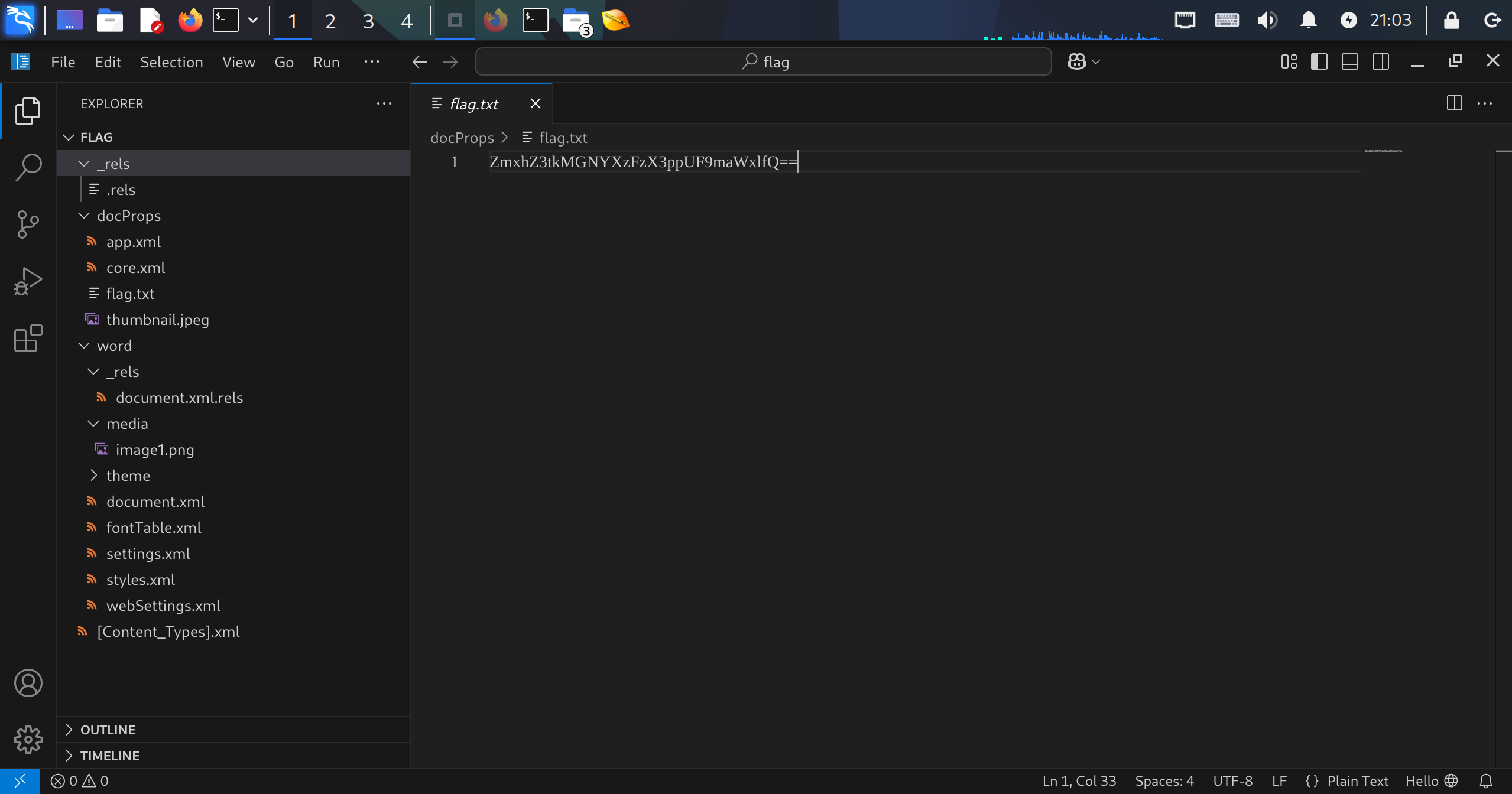Open the Search view in activity bar
The image size is (1512, 794).
[28, 167]
